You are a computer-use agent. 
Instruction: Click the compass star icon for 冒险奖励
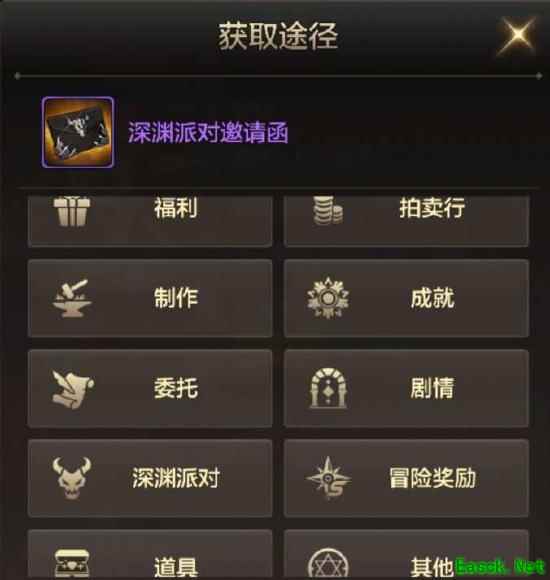click(328, 478)
